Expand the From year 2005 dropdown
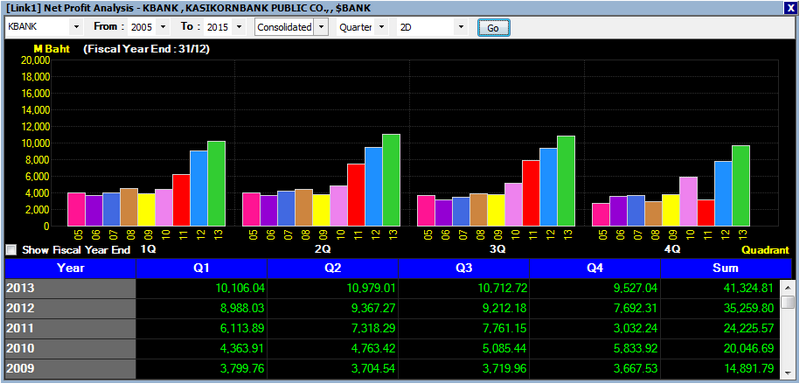 [x=163, y=28]
